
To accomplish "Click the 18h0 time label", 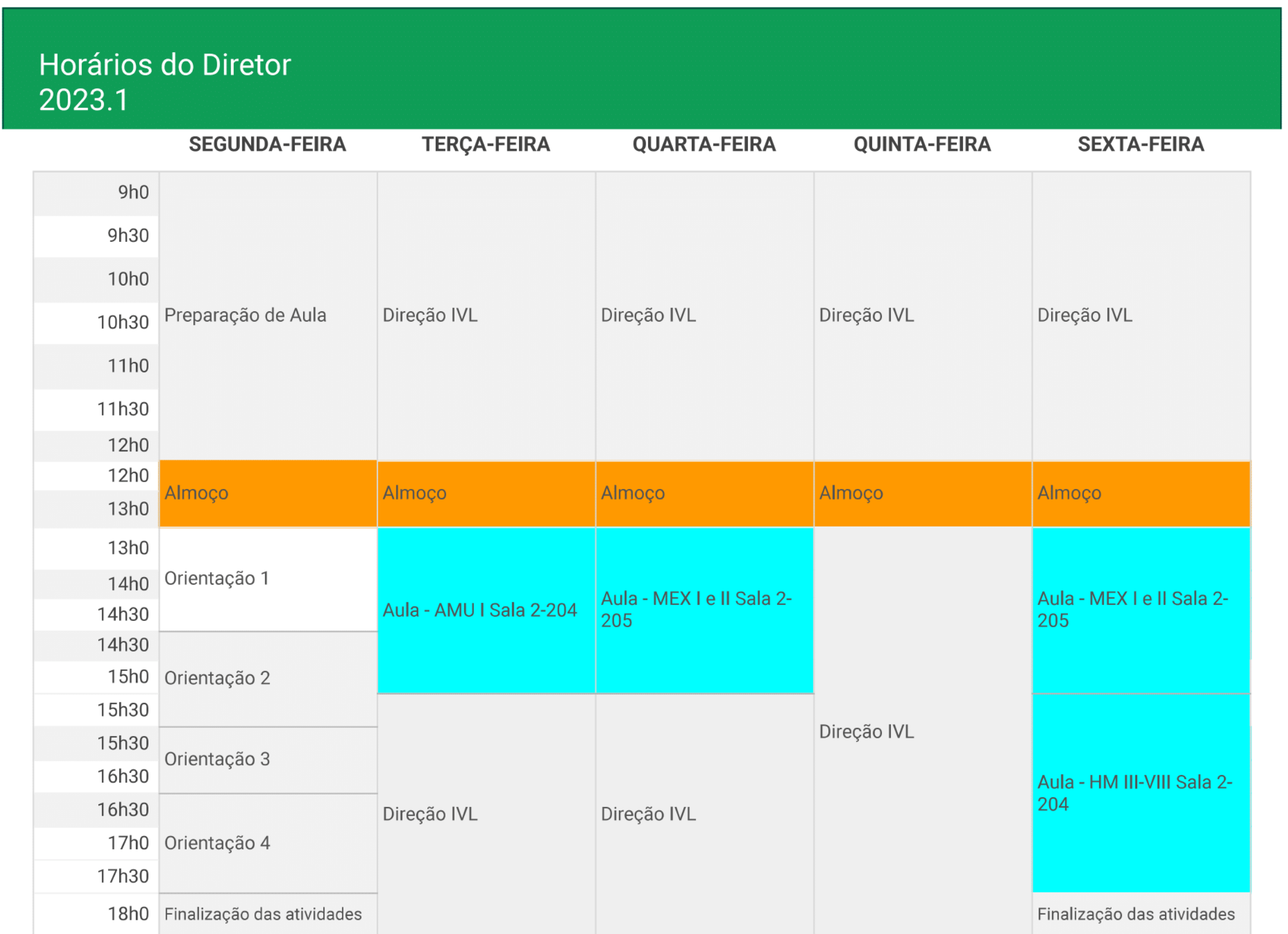I will click(x=128, y=914).
